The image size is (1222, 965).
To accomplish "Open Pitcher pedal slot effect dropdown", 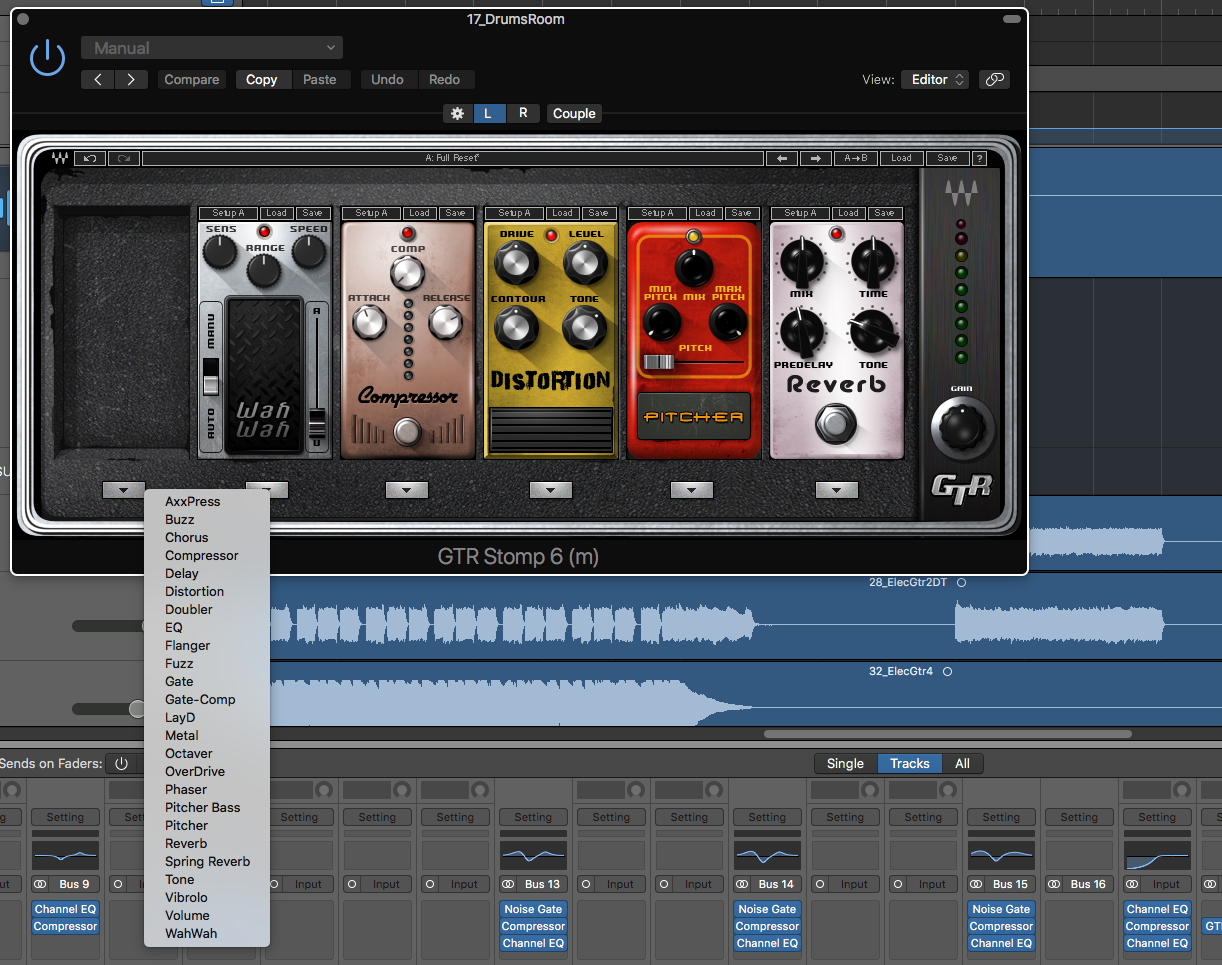I will pos(692,490).
